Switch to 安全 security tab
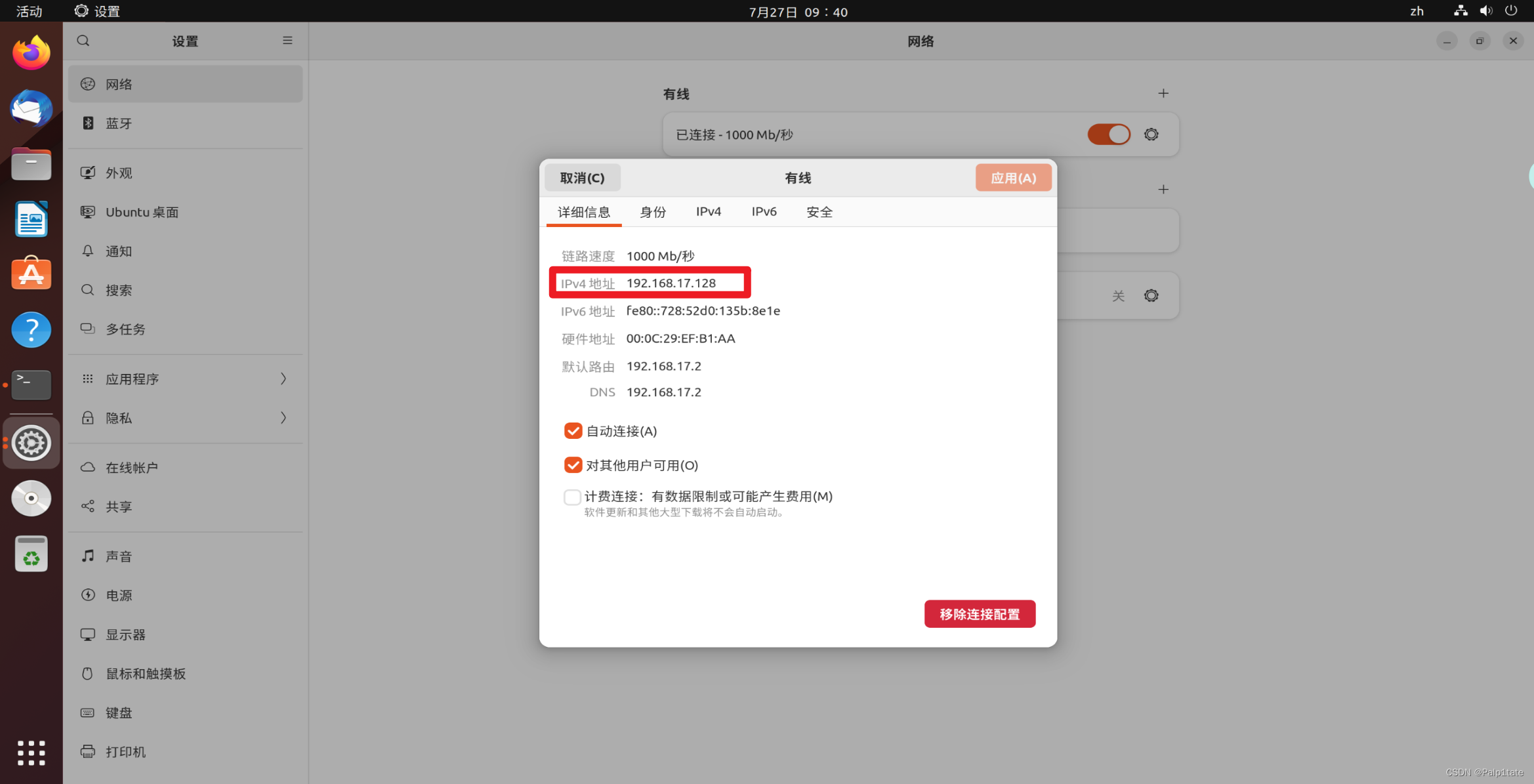The image size is (1534, 784). pos(819,212)
